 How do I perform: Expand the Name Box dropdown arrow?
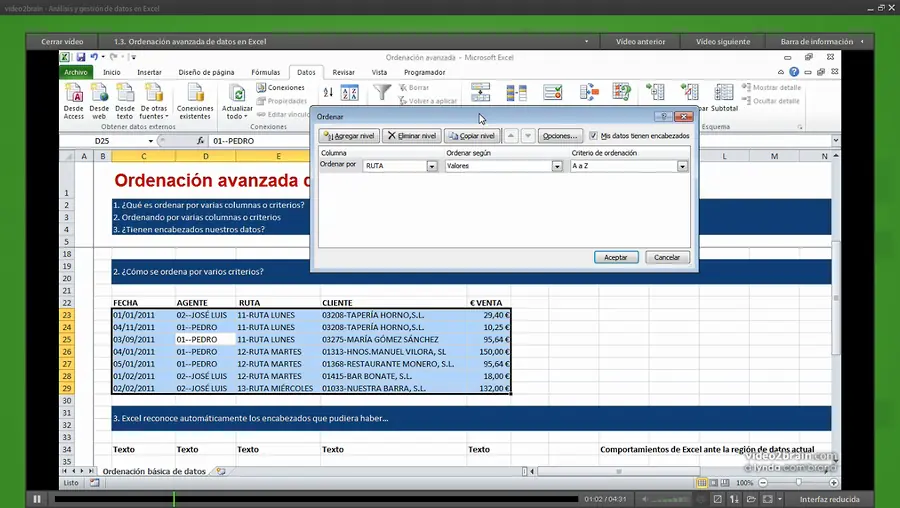point(150,141)
